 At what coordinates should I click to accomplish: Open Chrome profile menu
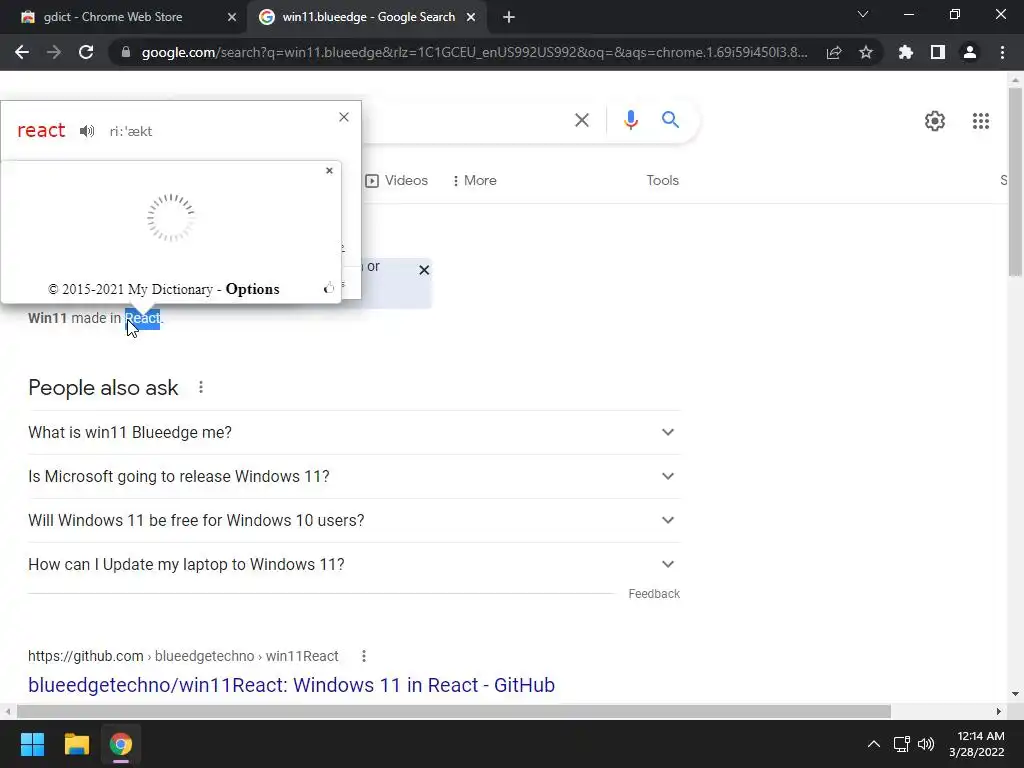tap(970, 52)
